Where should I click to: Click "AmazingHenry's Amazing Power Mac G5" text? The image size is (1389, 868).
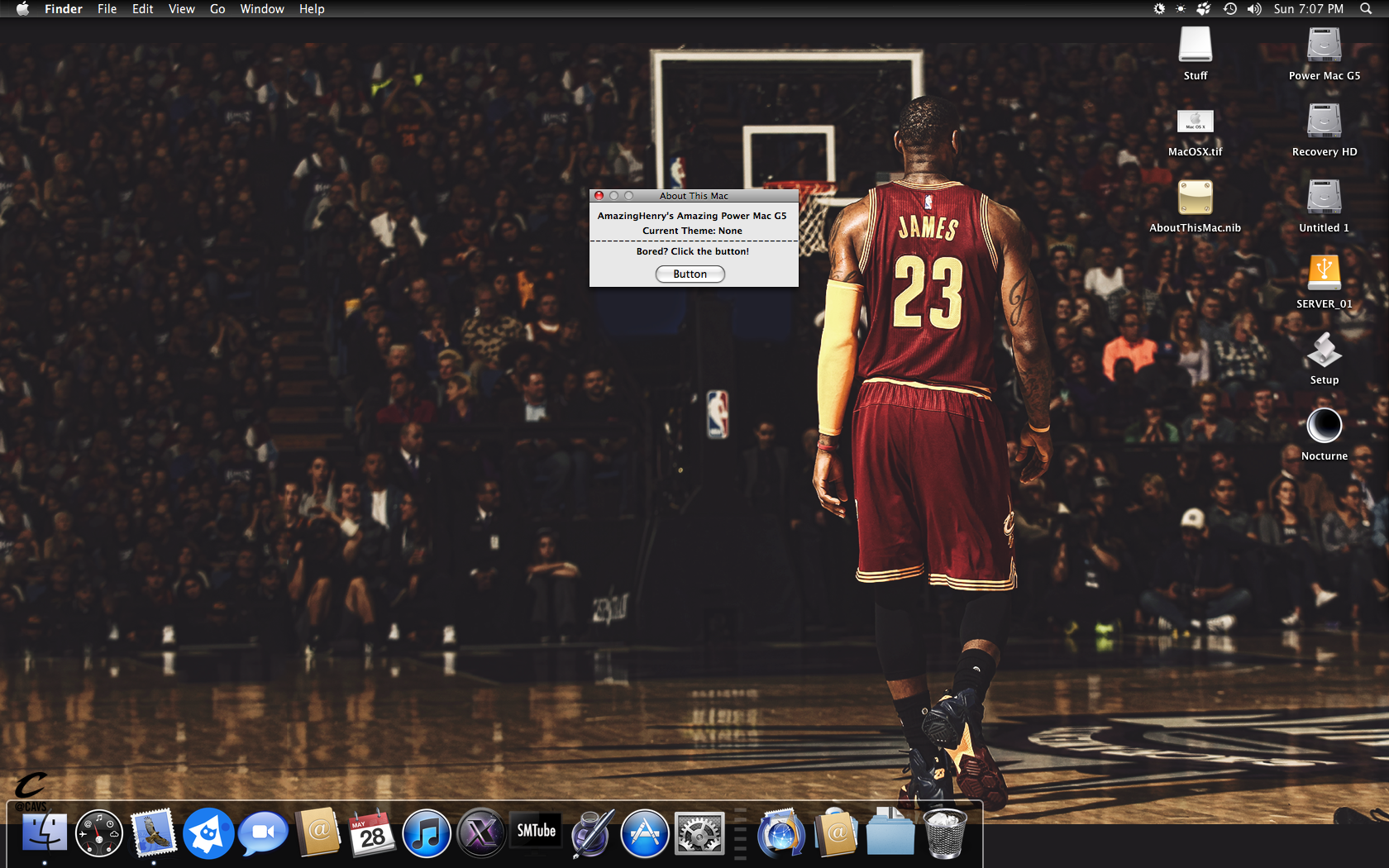(693, 216)
